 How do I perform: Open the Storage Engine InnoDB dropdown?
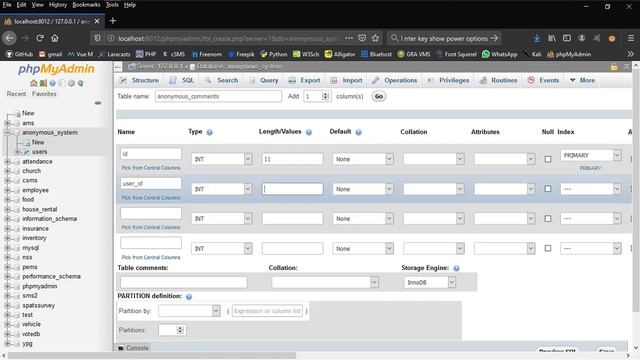coord(430,282)
